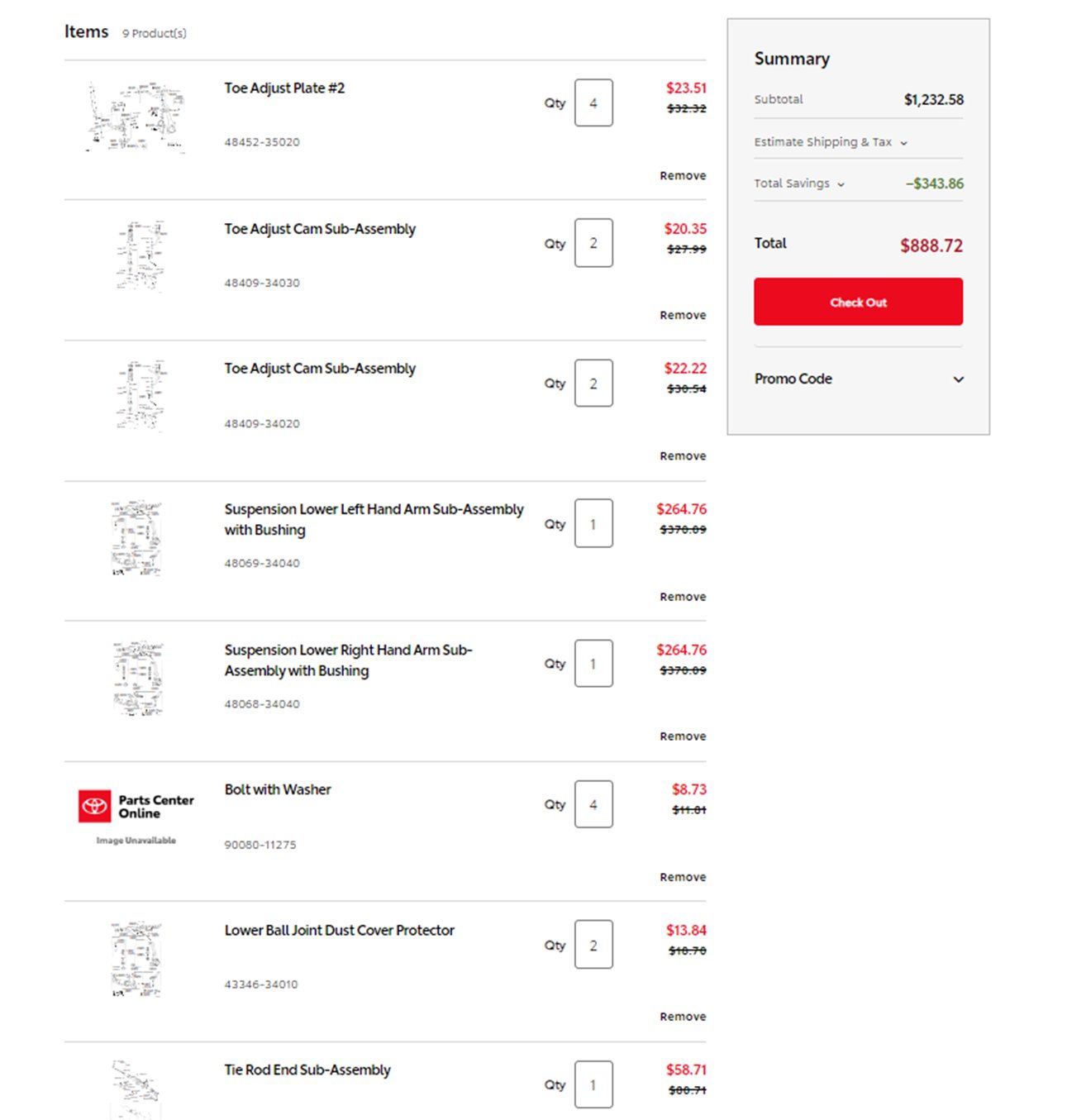The image size is (1091, 1120).
Task: Remove Lower Ball Joint Dust Cover Protector
Action: (683, 1017)
